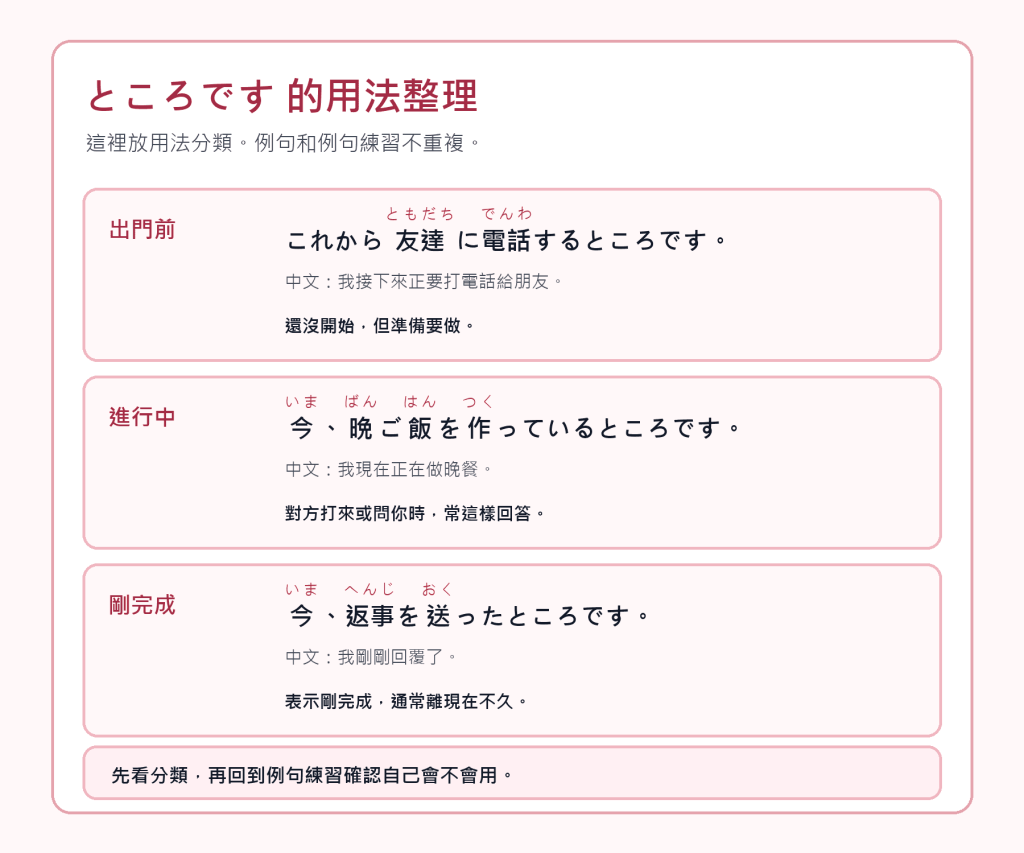Click the footer tip 先看分類，再回到例句練習

pyautogui.click(x=312, y=775)
